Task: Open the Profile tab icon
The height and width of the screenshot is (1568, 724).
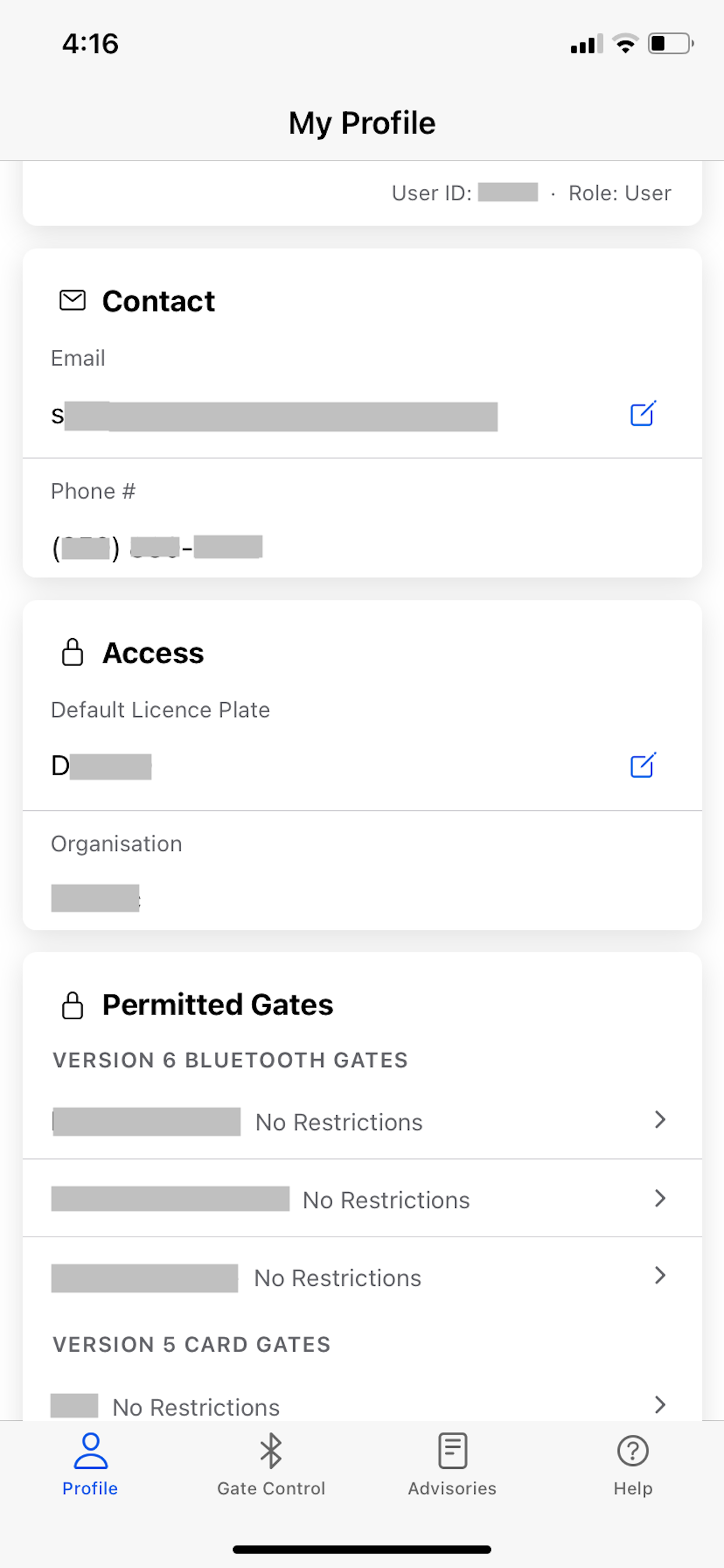Action: [91, 1451]
